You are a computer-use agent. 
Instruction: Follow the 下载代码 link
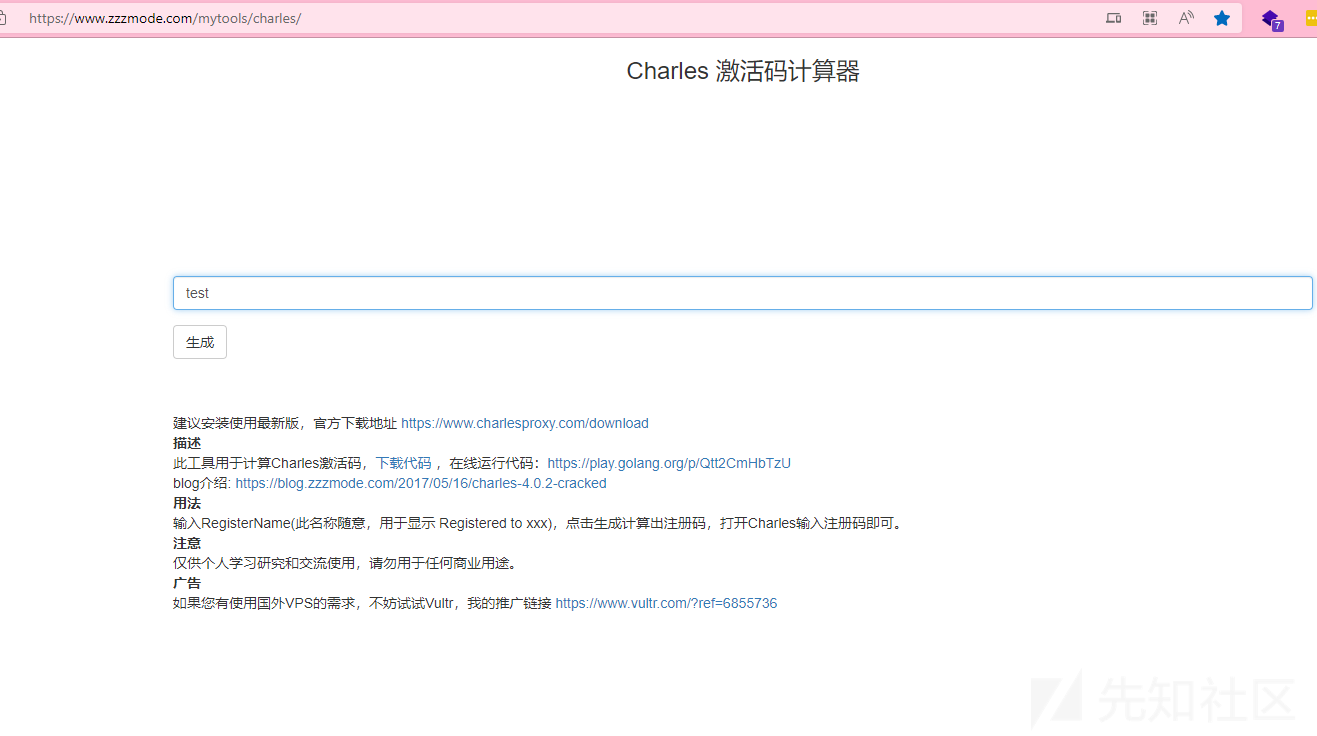point(403,463)
